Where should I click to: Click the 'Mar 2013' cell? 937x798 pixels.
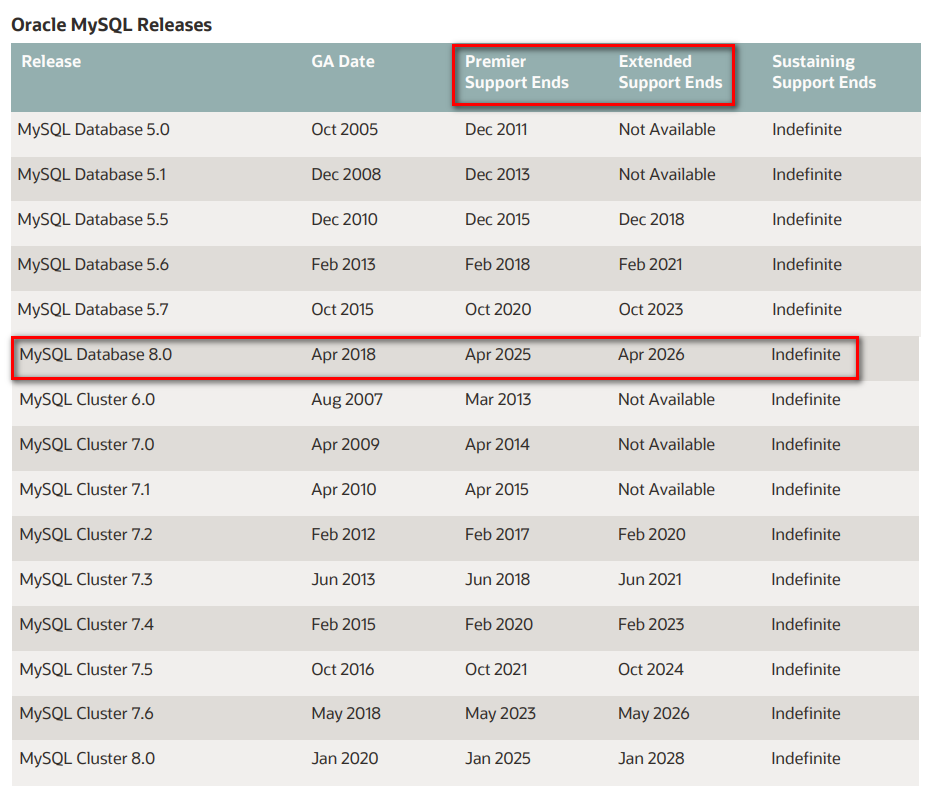click(x=498, y=399)
